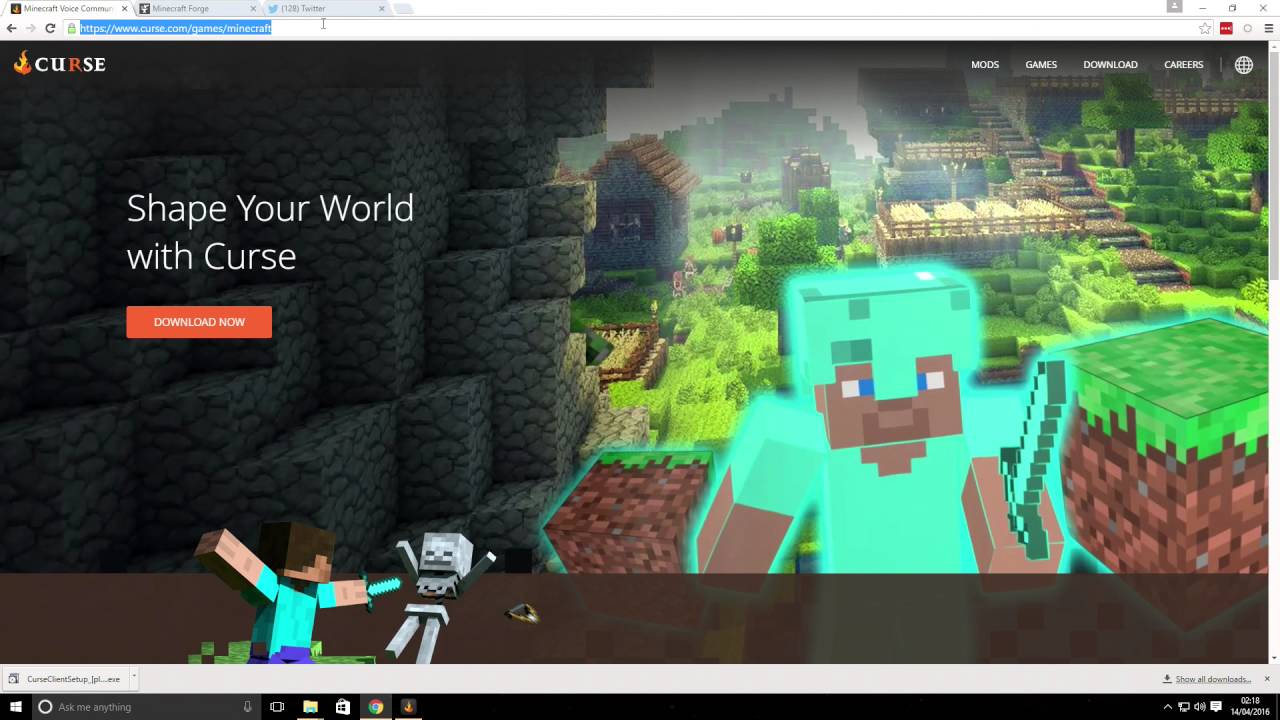Open the Windows Start menu
Image resolution: width=1280 pixels, height=720 pixels.
click(x=16, y=707)
